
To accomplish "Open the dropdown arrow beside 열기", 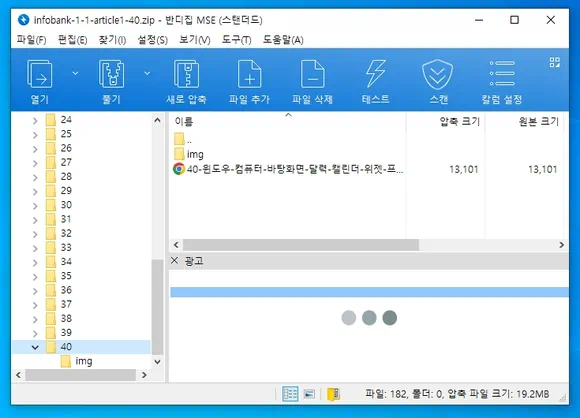I will click(75, 73).
